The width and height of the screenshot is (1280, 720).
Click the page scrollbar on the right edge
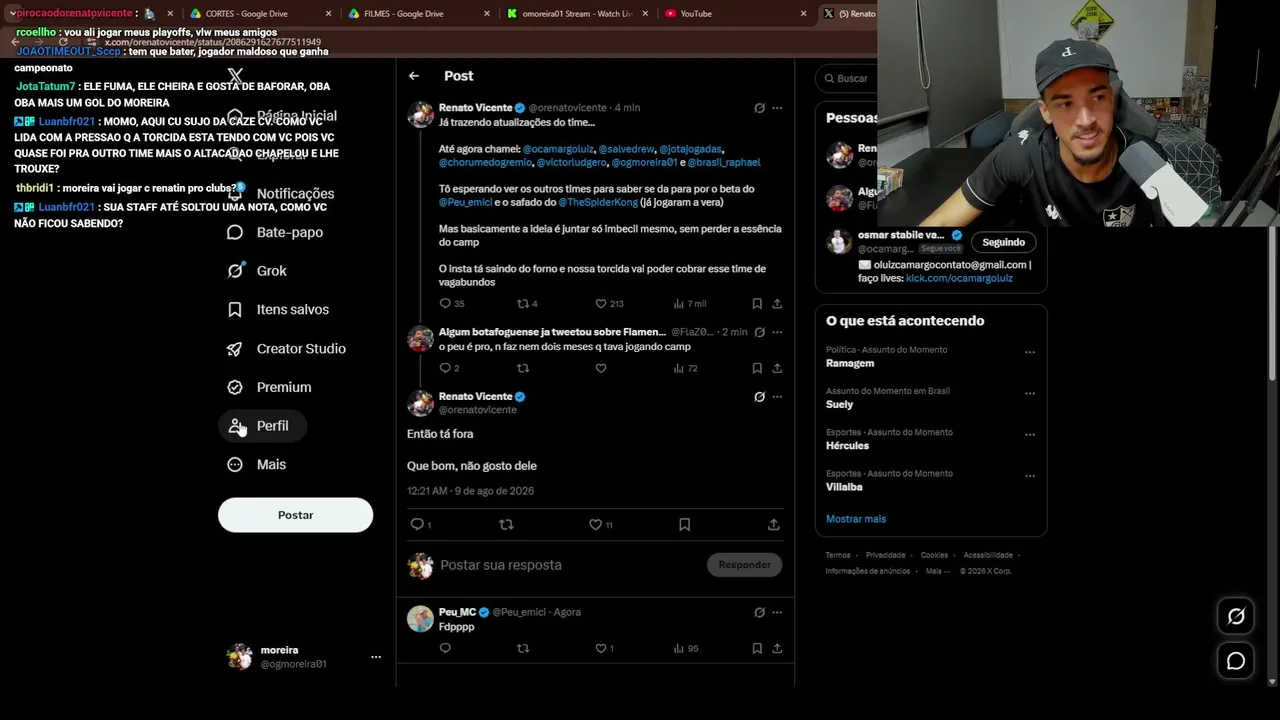[1273, 303]
